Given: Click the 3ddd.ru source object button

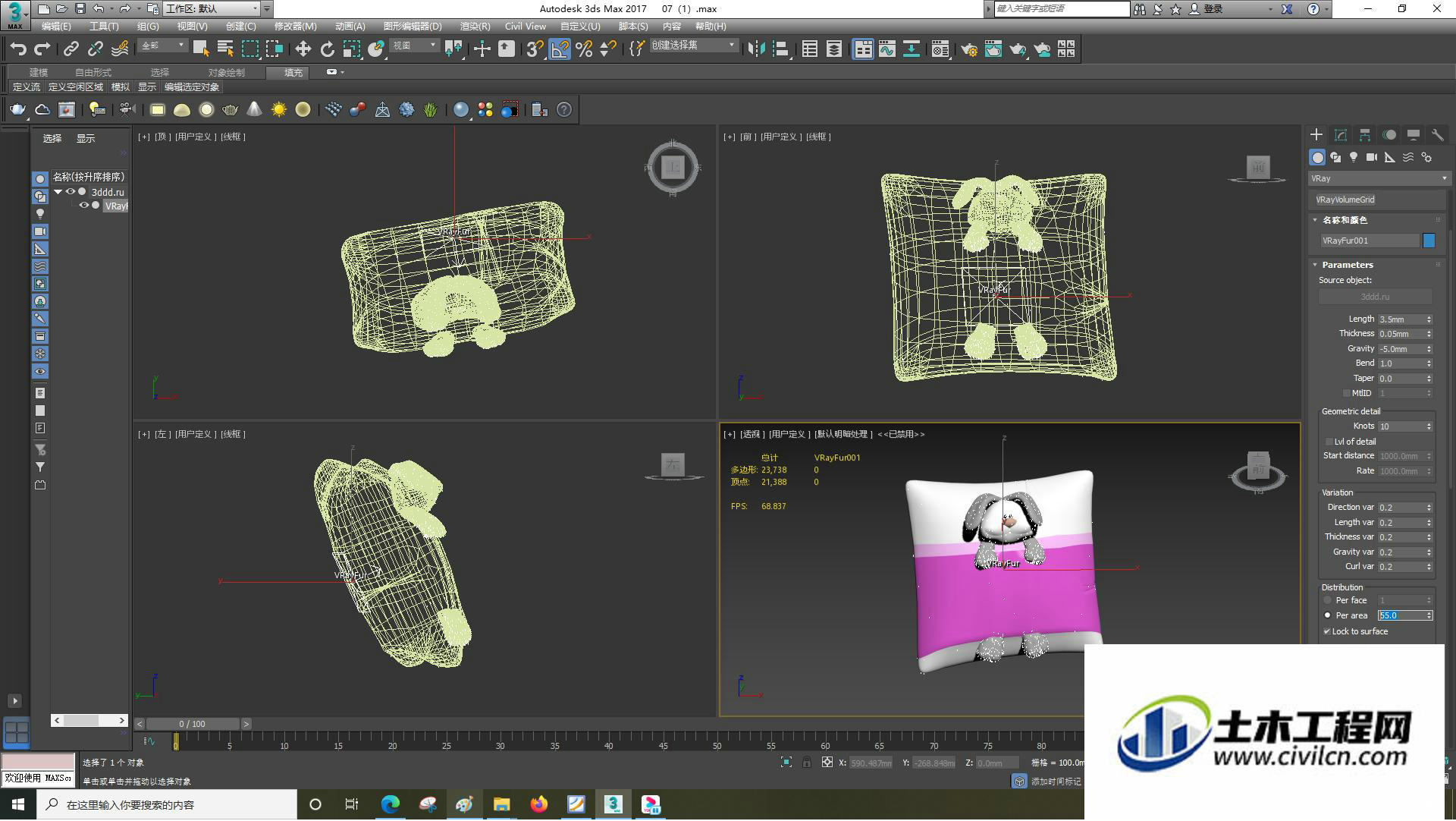Looking at the screenshot, I should tap(1375, 297).
